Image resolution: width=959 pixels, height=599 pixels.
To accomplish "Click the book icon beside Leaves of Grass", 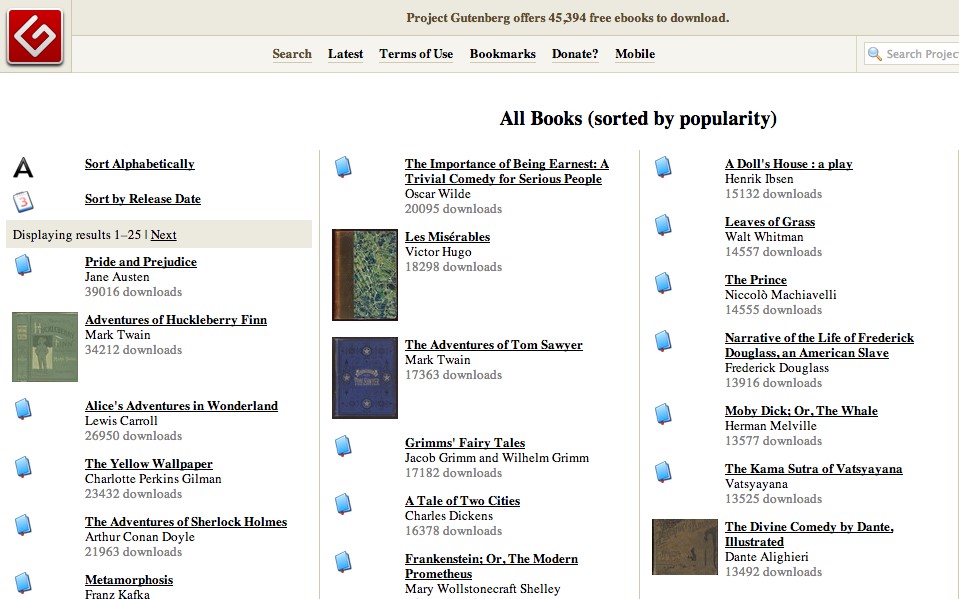I will 663,225.
